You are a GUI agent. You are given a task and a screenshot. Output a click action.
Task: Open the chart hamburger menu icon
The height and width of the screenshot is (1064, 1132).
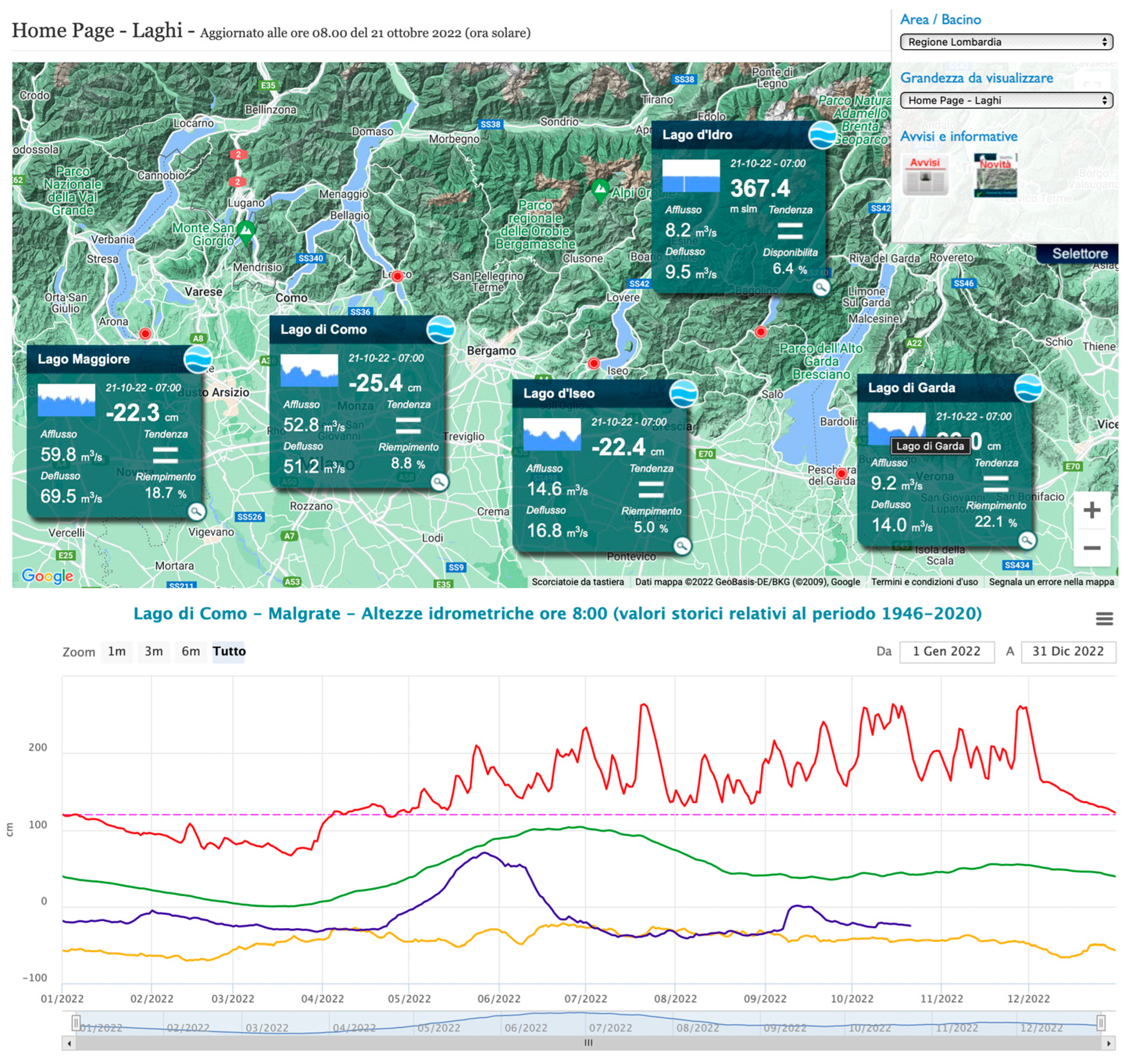[x=1104, y=619]
